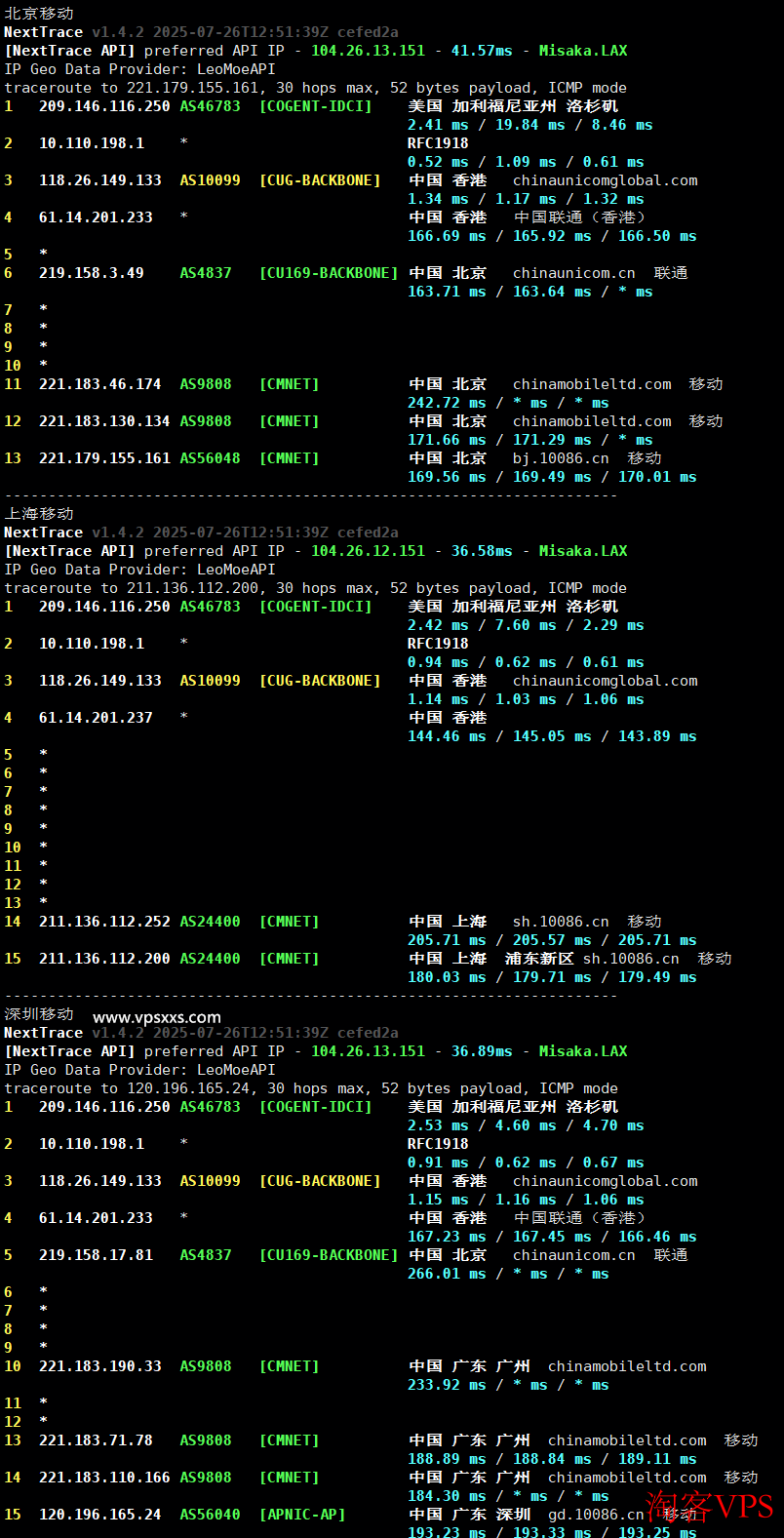Click hop IP 221.183.190.33

click(99, 1366)
